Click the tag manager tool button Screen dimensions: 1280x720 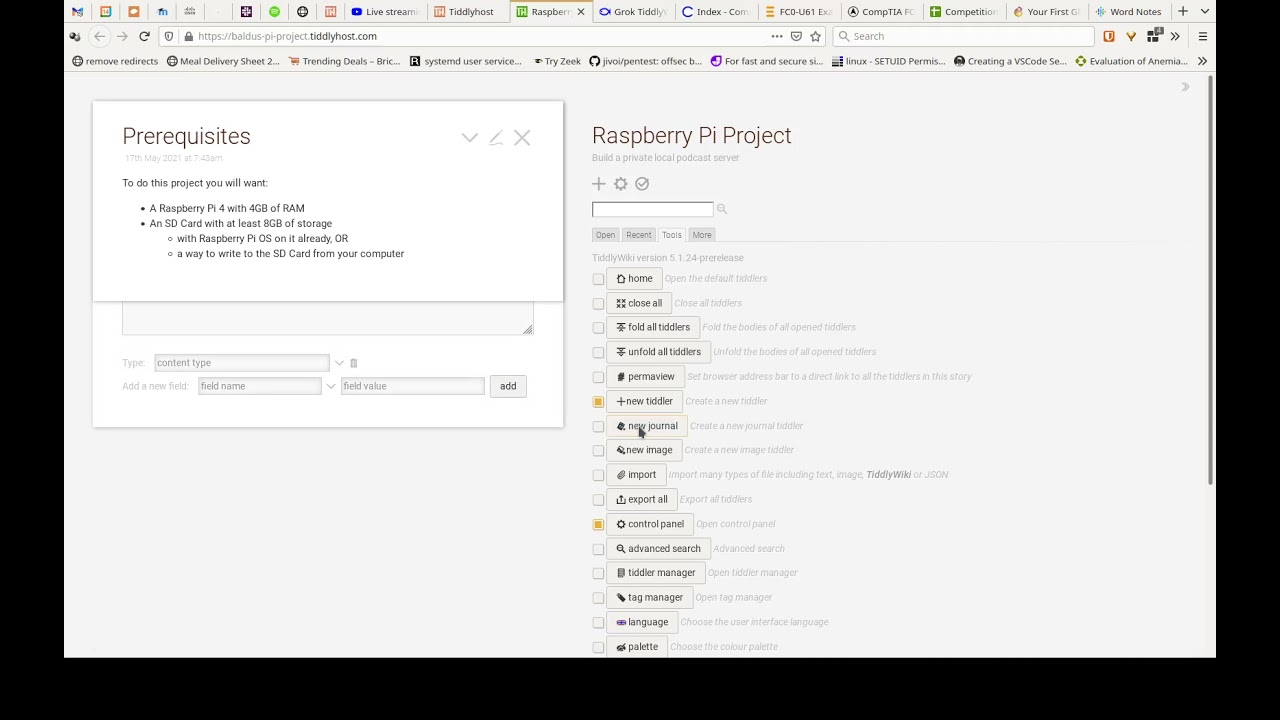649,597
